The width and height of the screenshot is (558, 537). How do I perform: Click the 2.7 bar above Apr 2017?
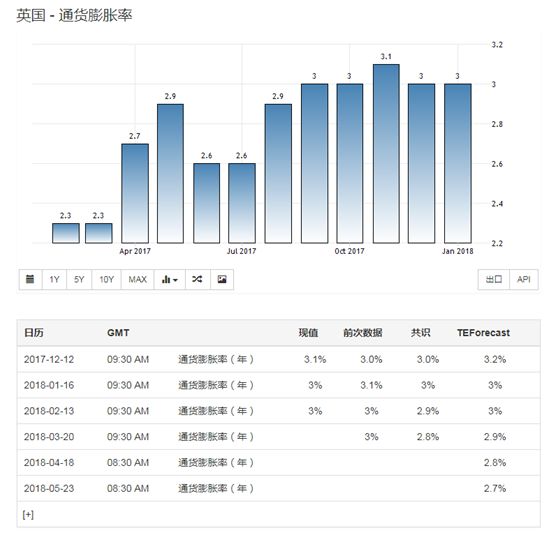click(135, 194)
